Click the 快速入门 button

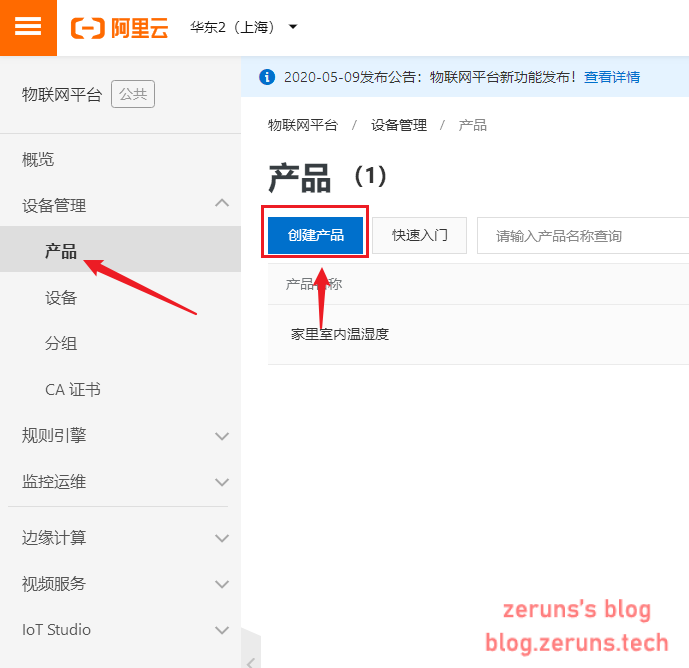419,235
